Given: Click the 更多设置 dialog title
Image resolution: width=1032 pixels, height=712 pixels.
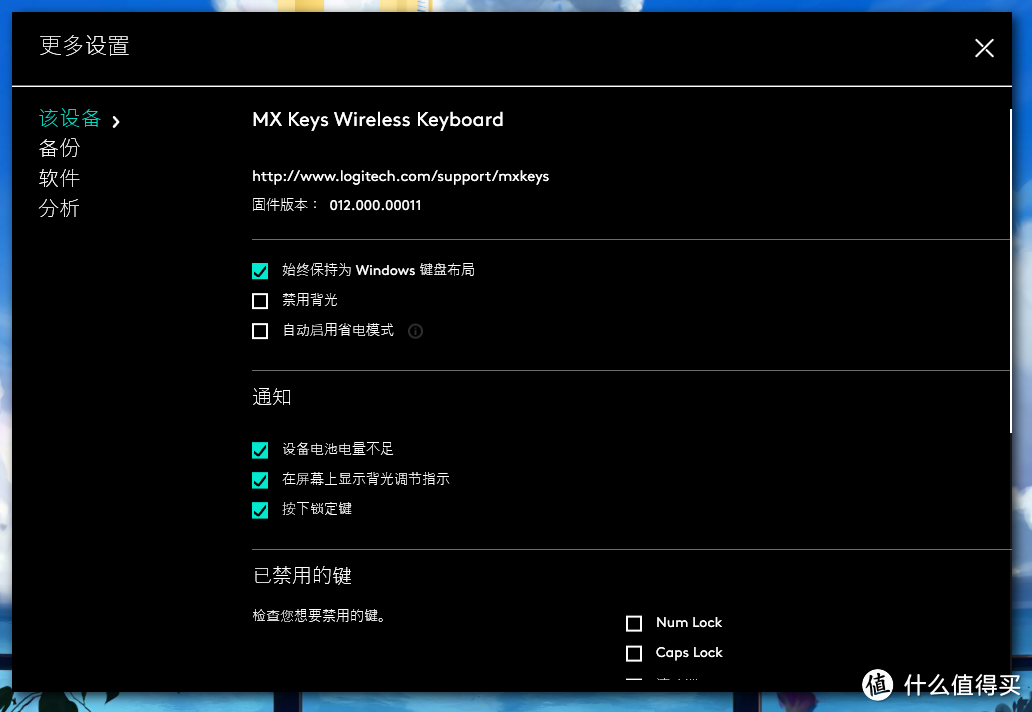Looking at the screenshot, I should coord(84,46).
